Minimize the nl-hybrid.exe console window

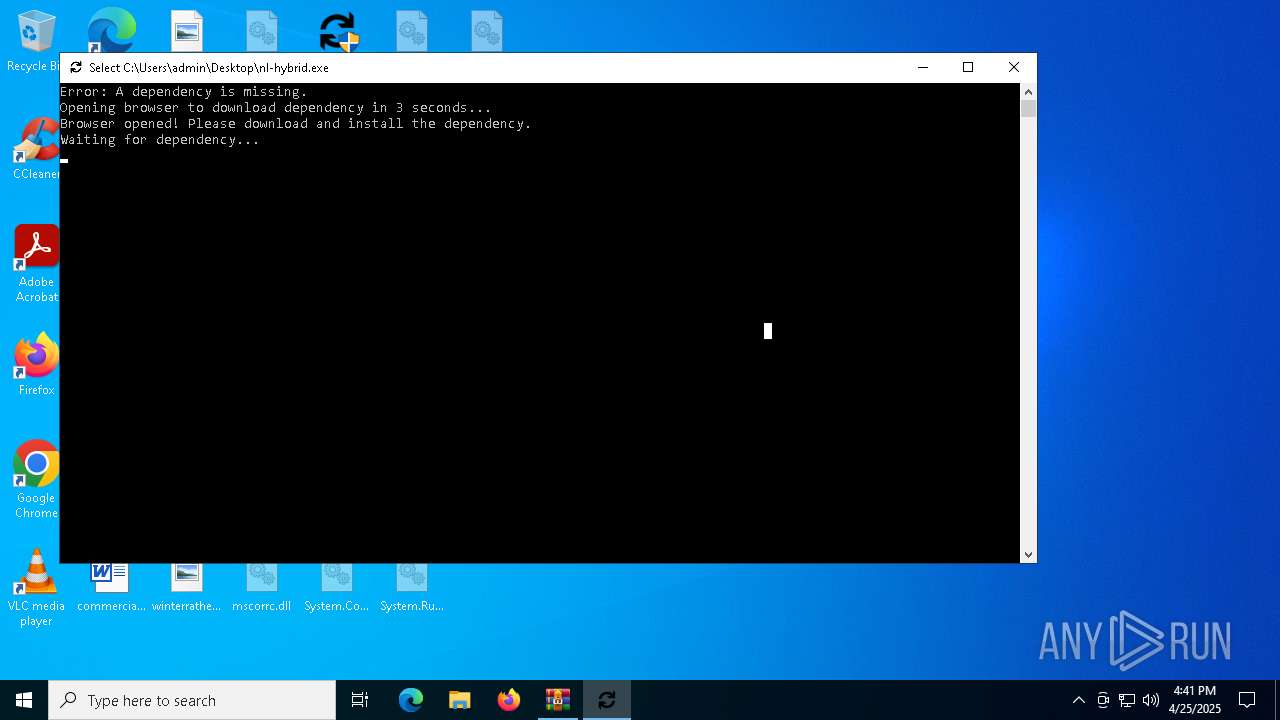(x=922, y=68)
